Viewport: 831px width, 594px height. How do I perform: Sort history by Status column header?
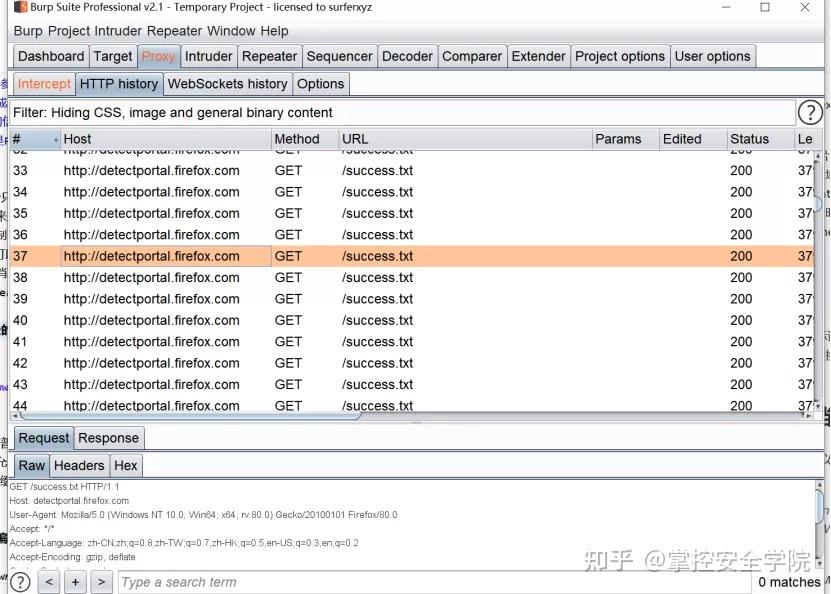coord(761,139)
